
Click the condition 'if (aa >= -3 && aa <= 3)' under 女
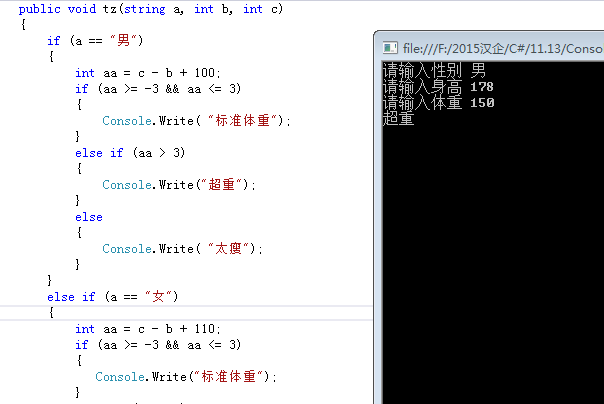coord(158,345)
